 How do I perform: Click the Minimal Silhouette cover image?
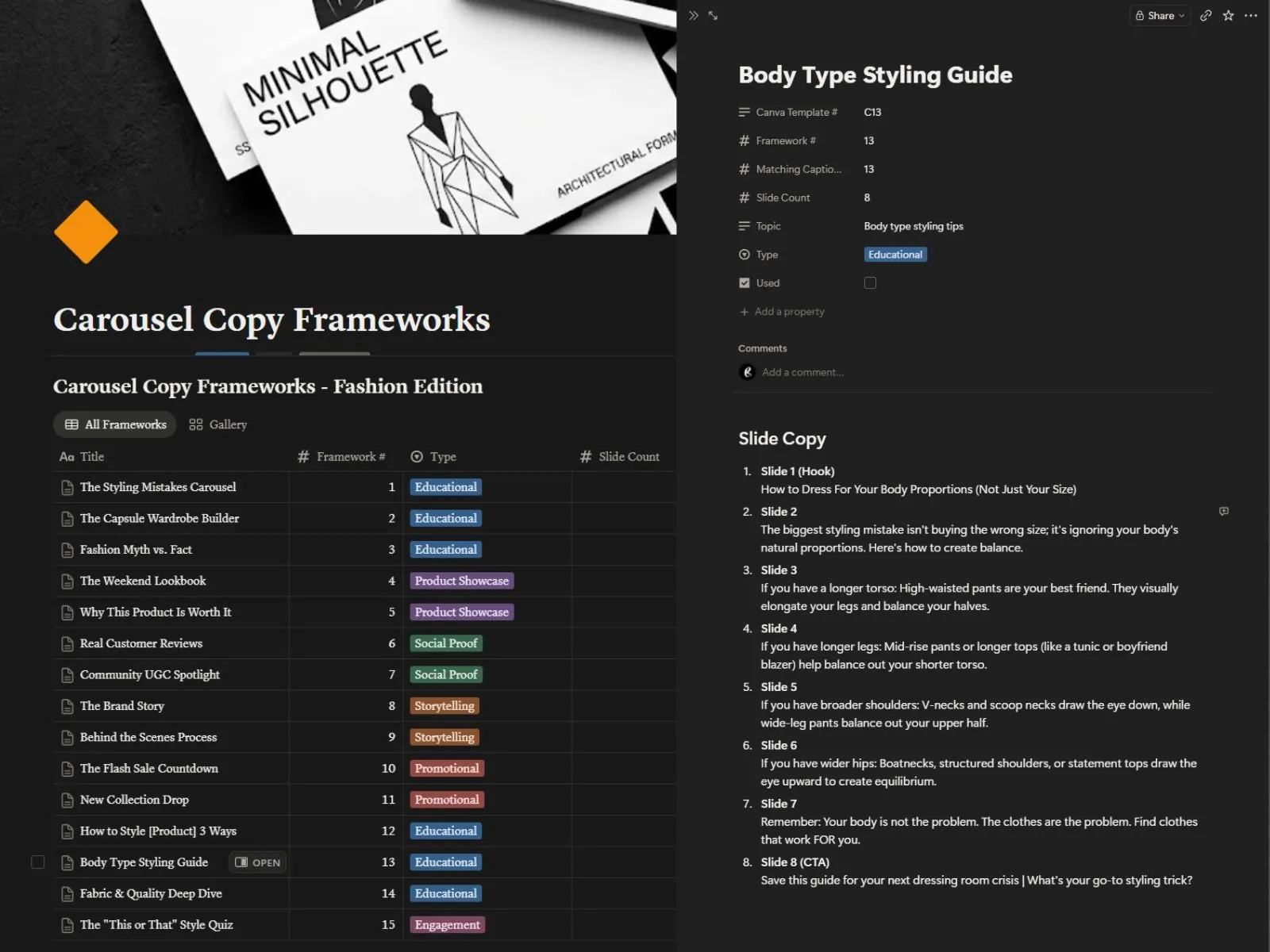(338, 117)
